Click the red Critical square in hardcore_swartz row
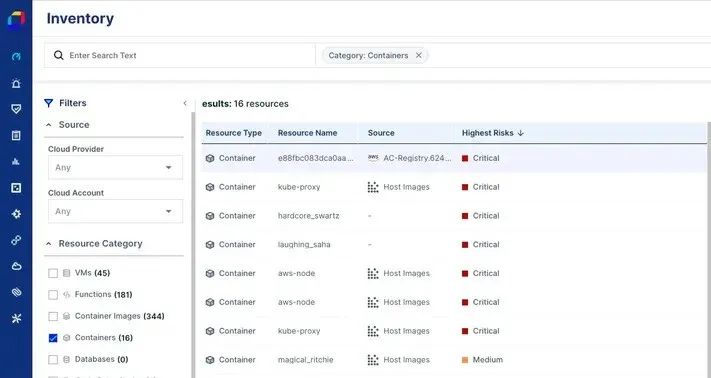711x378 pixels. point(465,216)
